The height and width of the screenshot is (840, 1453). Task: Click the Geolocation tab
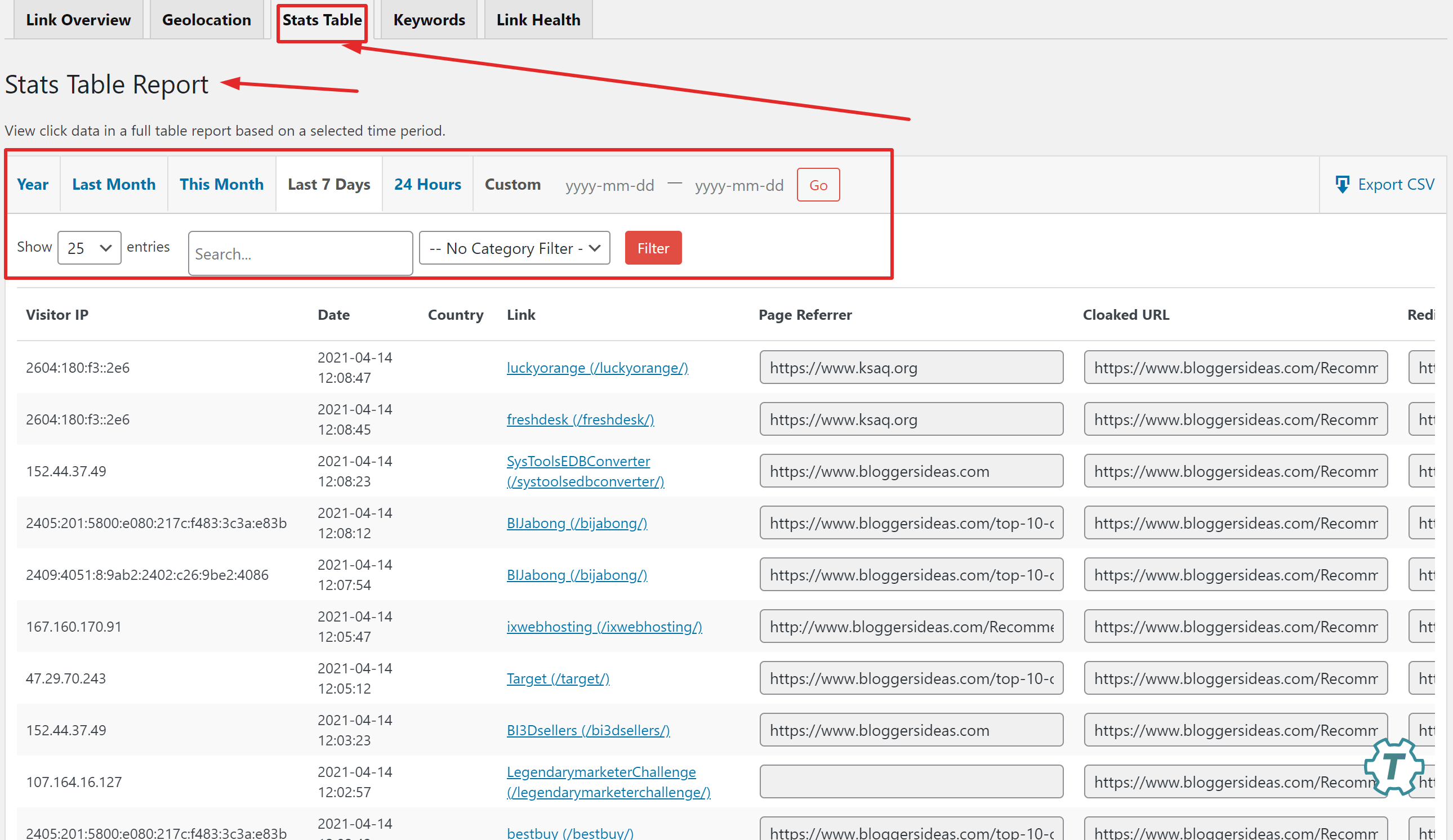coord(205,19)
